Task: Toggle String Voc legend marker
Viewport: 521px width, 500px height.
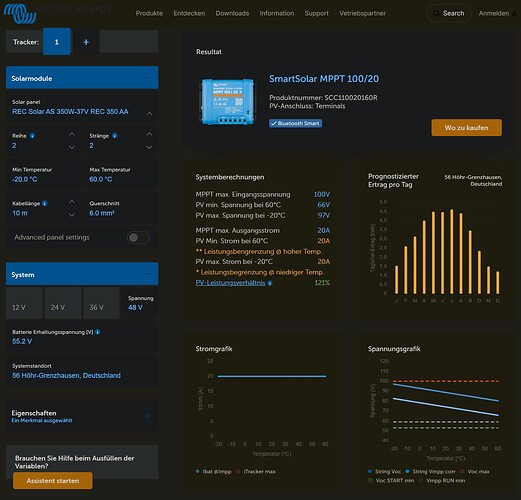Action: click(x=370, y=471)
